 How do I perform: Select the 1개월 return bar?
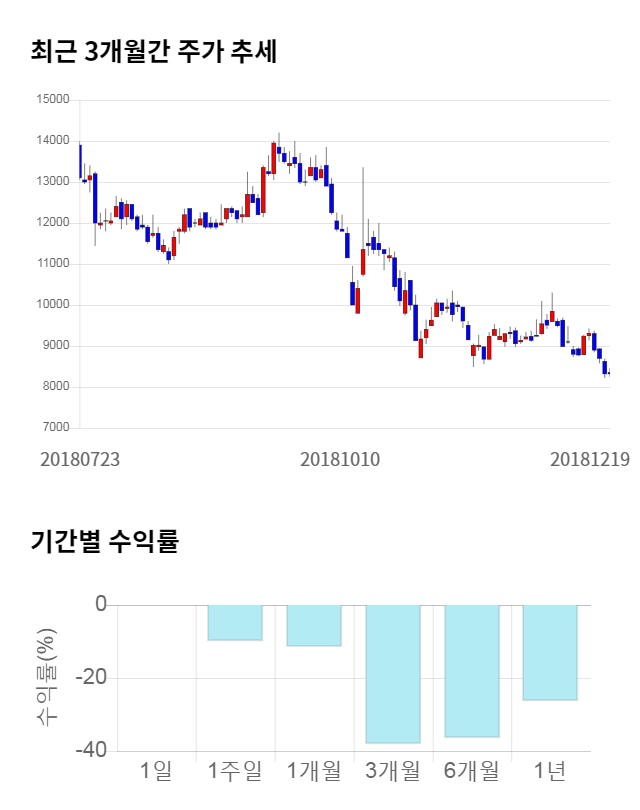click(314, 625)
